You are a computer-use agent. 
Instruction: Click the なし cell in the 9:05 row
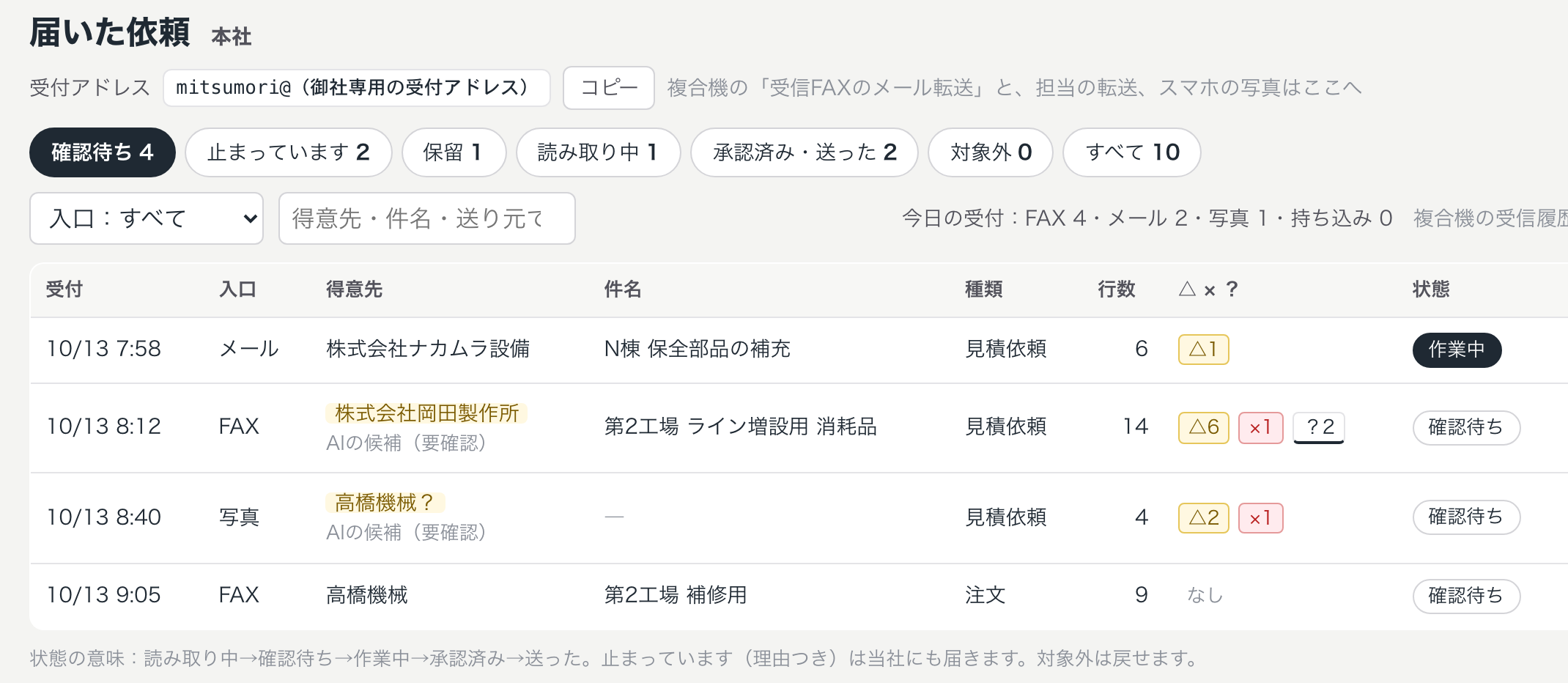pos(1205,595)
